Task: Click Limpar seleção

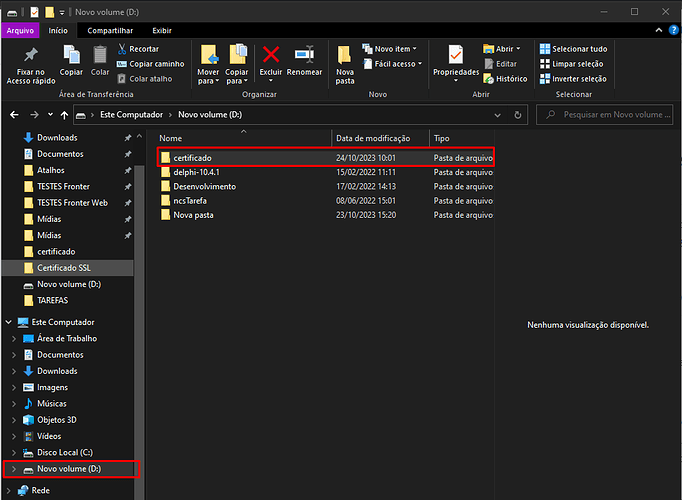Action: coord(572,64)
